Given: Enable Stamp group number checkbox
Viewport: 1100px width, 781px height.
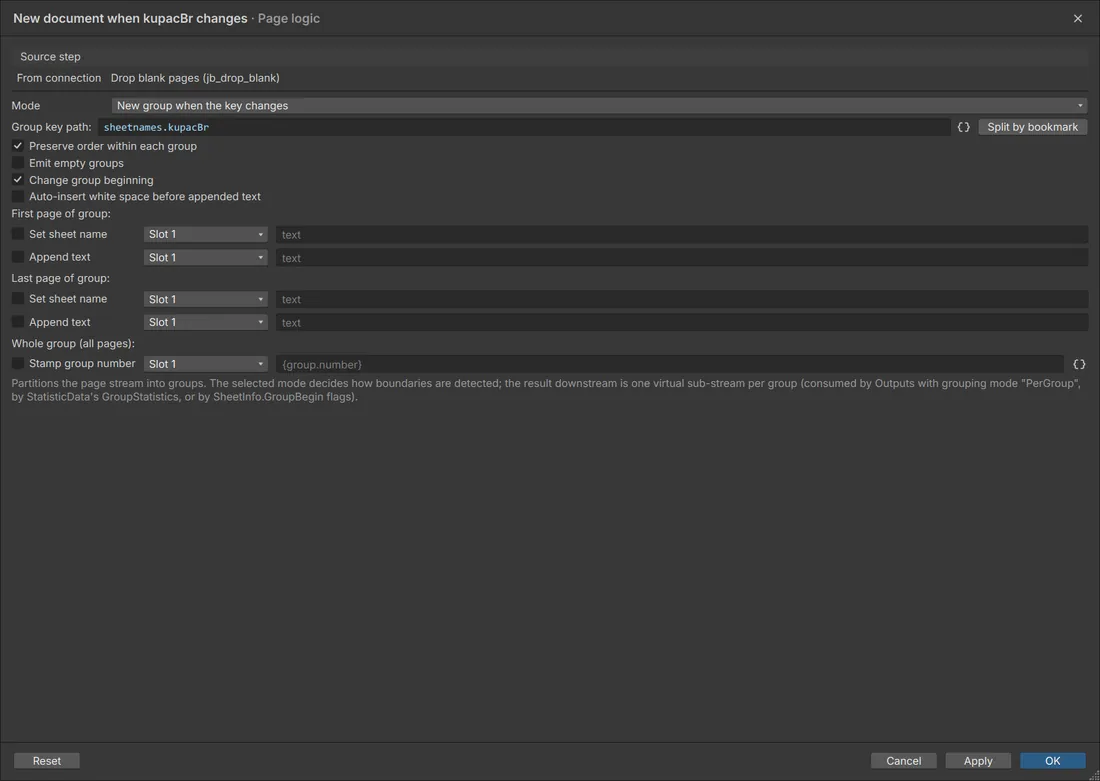Looking at the screenshot, I should coord(18,363).
